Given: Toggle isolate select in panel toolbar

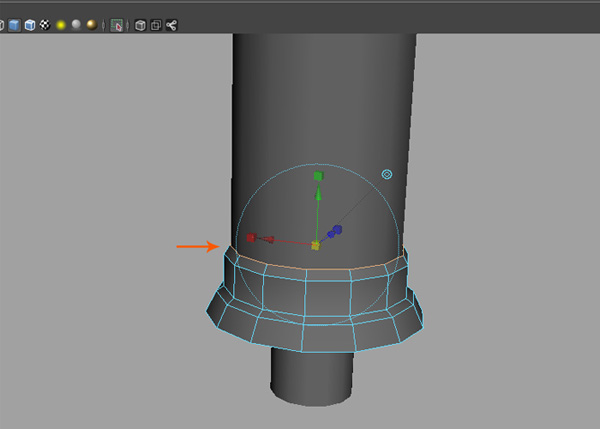Looking at the screenshot, I should pyautogui.click(x=118, y=25).
